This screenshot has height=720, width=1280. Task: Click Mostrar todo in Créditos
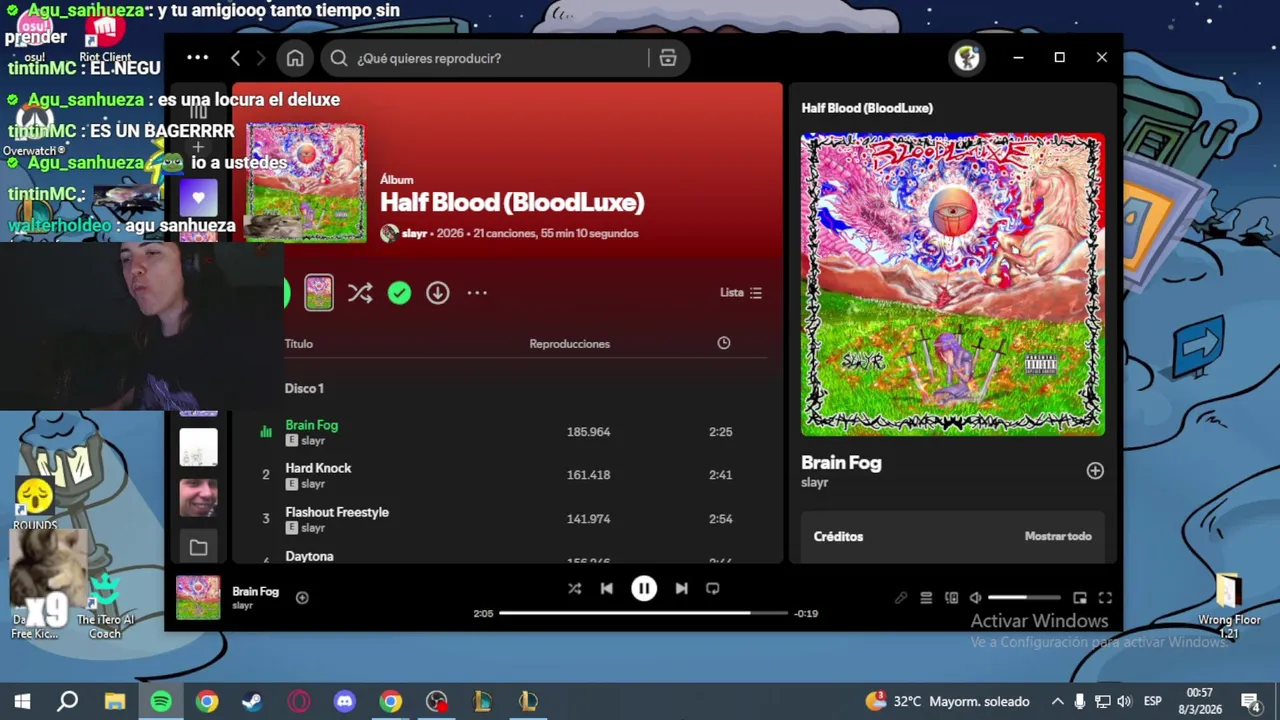pyautogui.click(x=1058, y=536)
